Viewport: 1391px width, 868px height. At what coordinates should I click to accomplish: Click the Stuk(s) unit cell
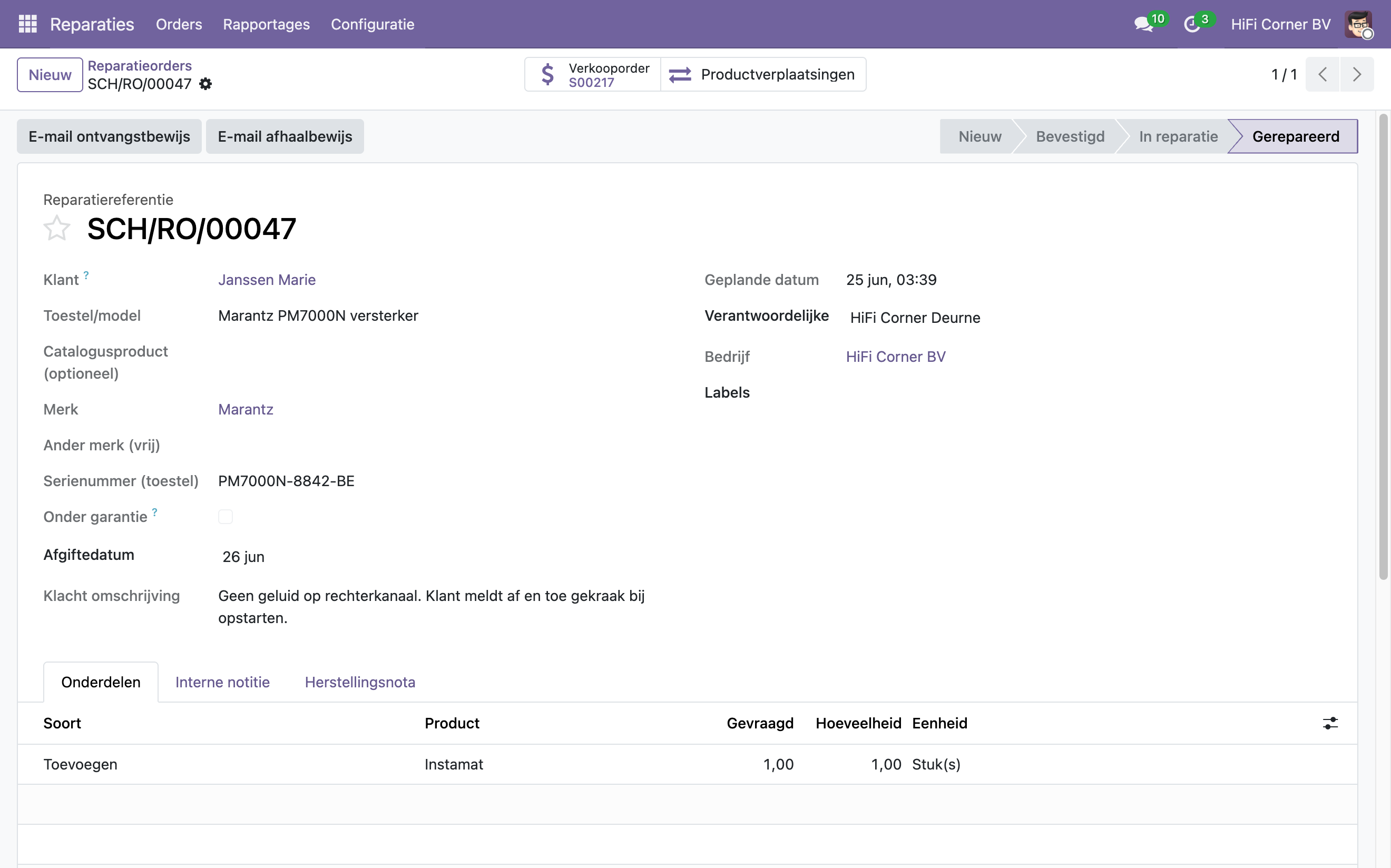pyautogui.click(x=936, y=765)
